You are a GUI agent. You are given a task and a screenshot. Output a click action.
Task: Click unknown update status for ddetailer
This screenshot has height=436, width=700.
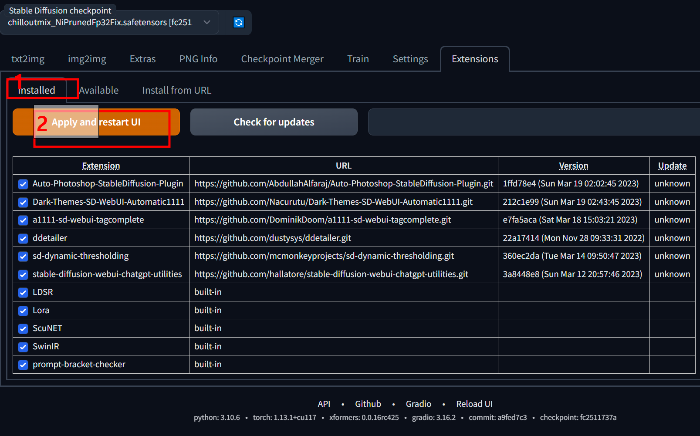click(x=672, y=238)
